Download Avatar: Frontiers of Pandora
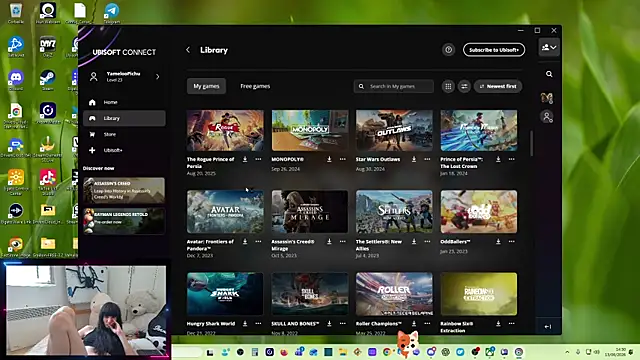 [x=245, y=242]
